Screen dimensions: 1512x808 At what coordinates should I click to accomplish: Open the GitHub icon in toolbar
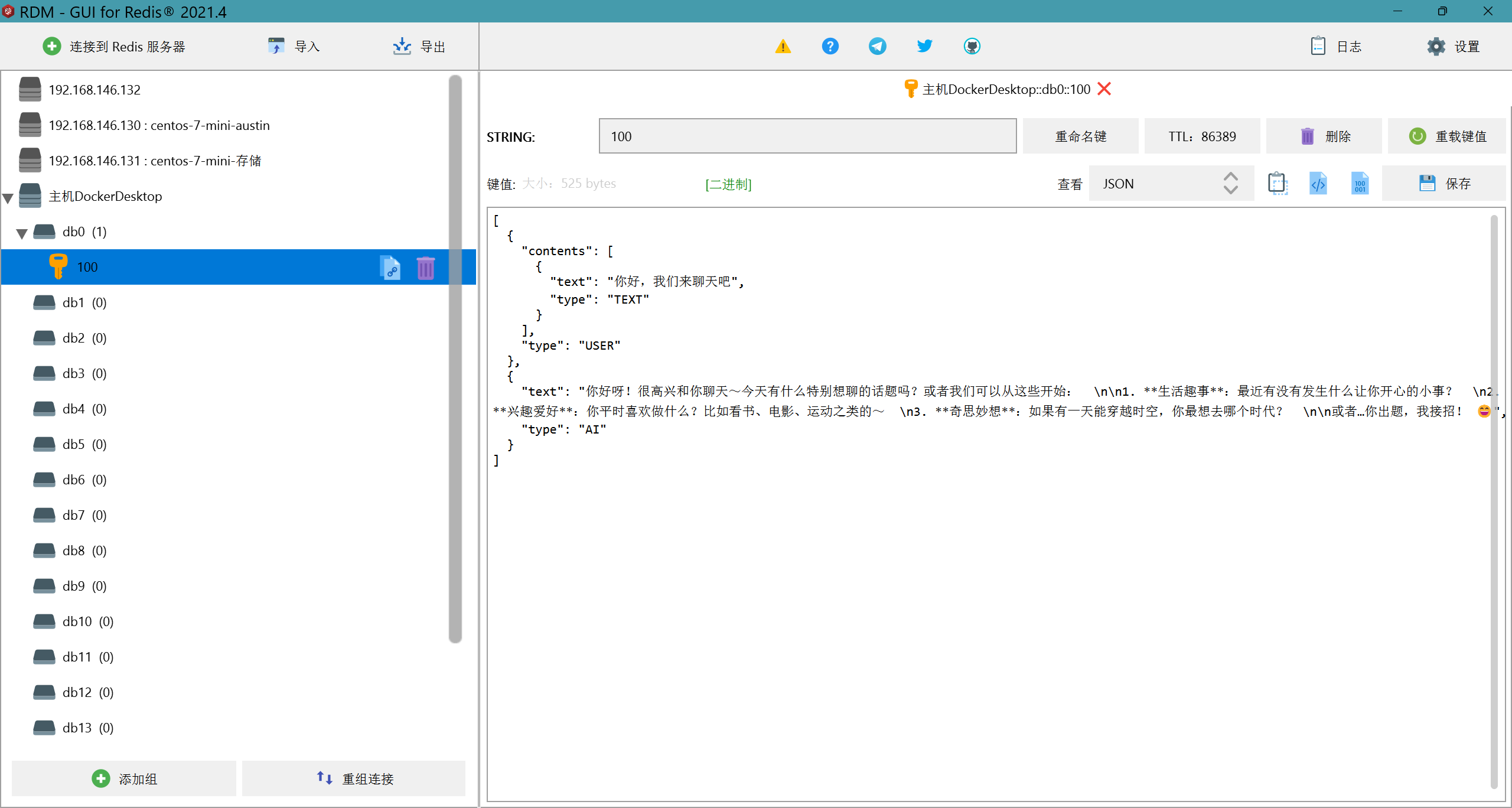tap(972, 46)
